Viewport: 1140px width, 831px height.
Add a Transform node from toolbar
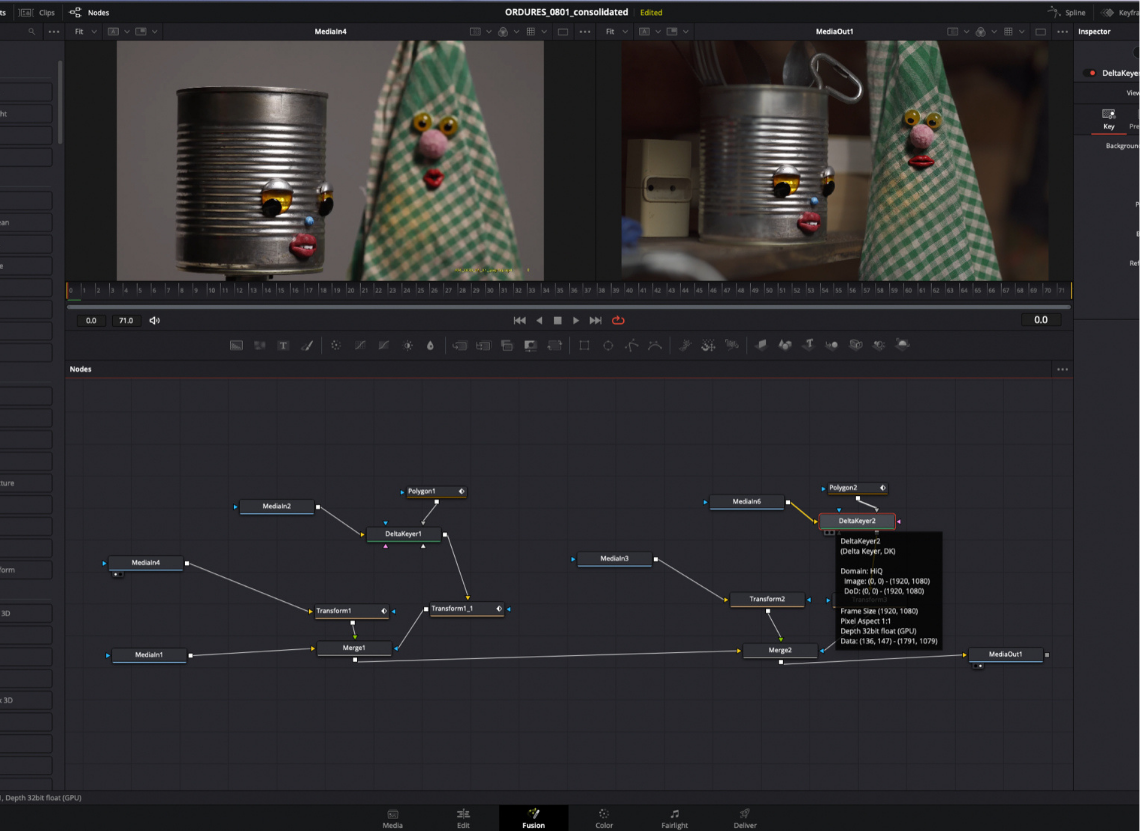555,345
